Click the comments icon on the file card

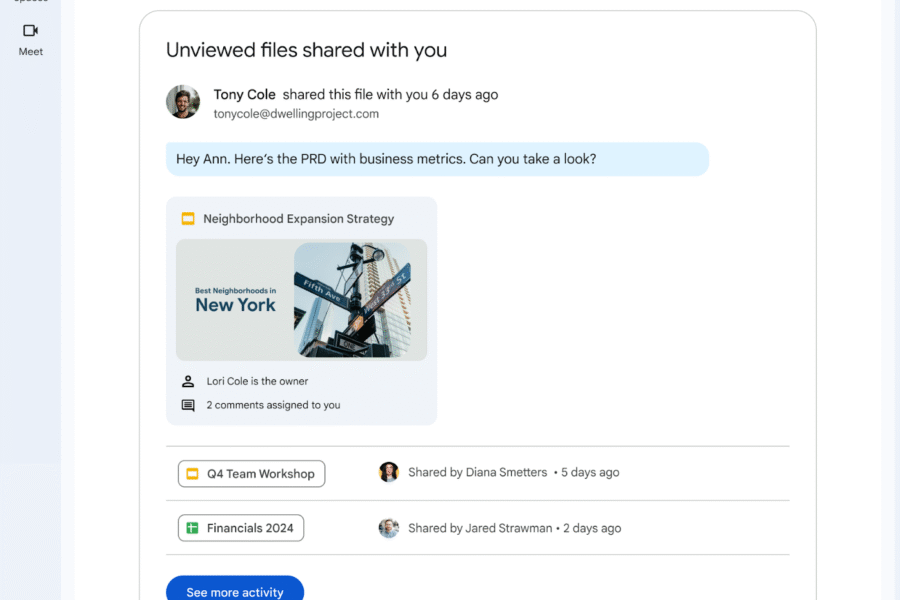(x=188, y=405)
